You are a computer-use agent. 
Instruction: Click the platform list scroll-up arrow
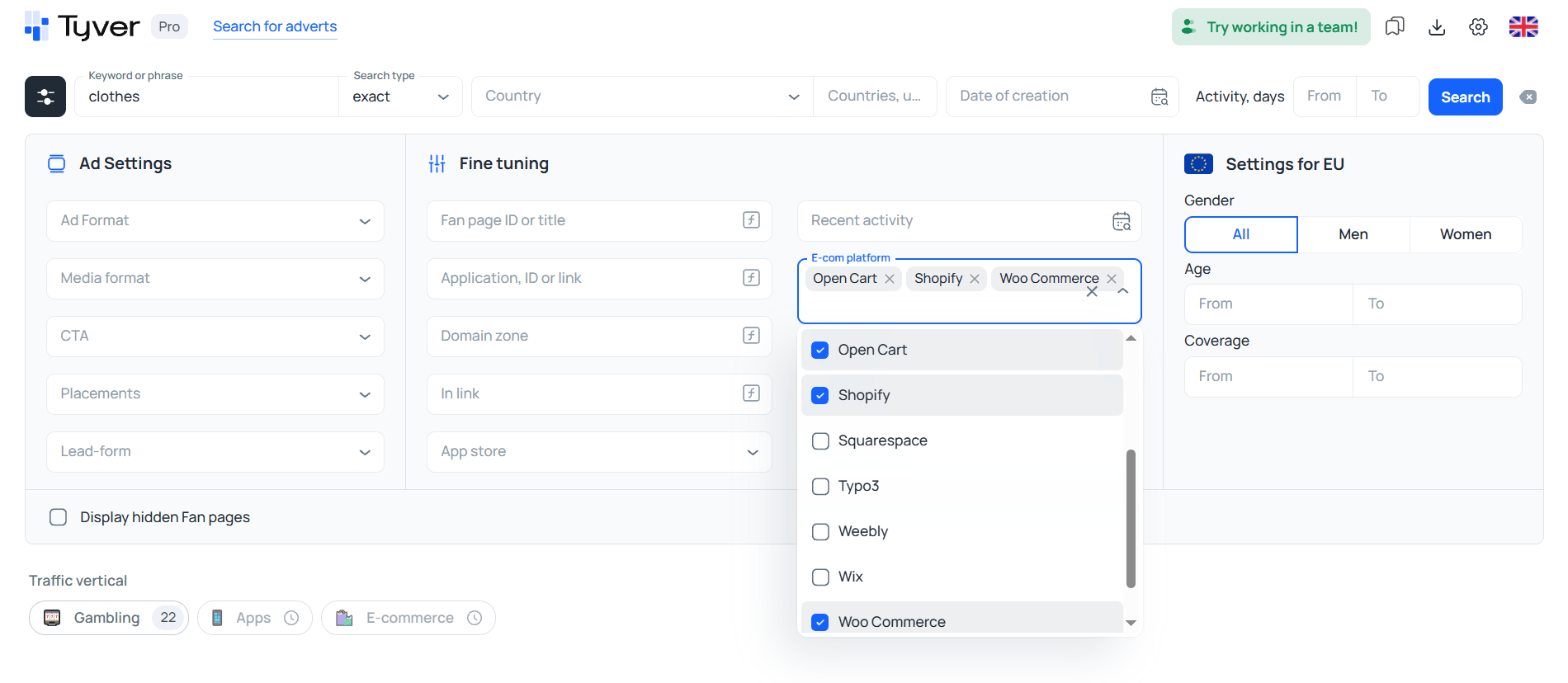coord(1131,338)
